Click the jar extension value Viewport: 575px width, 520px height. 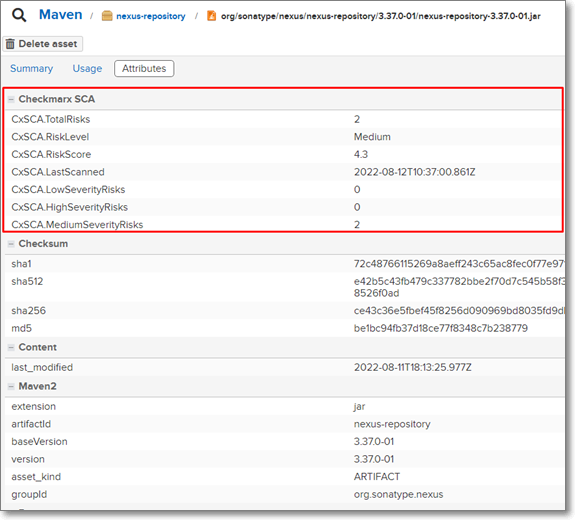point(359,407)
